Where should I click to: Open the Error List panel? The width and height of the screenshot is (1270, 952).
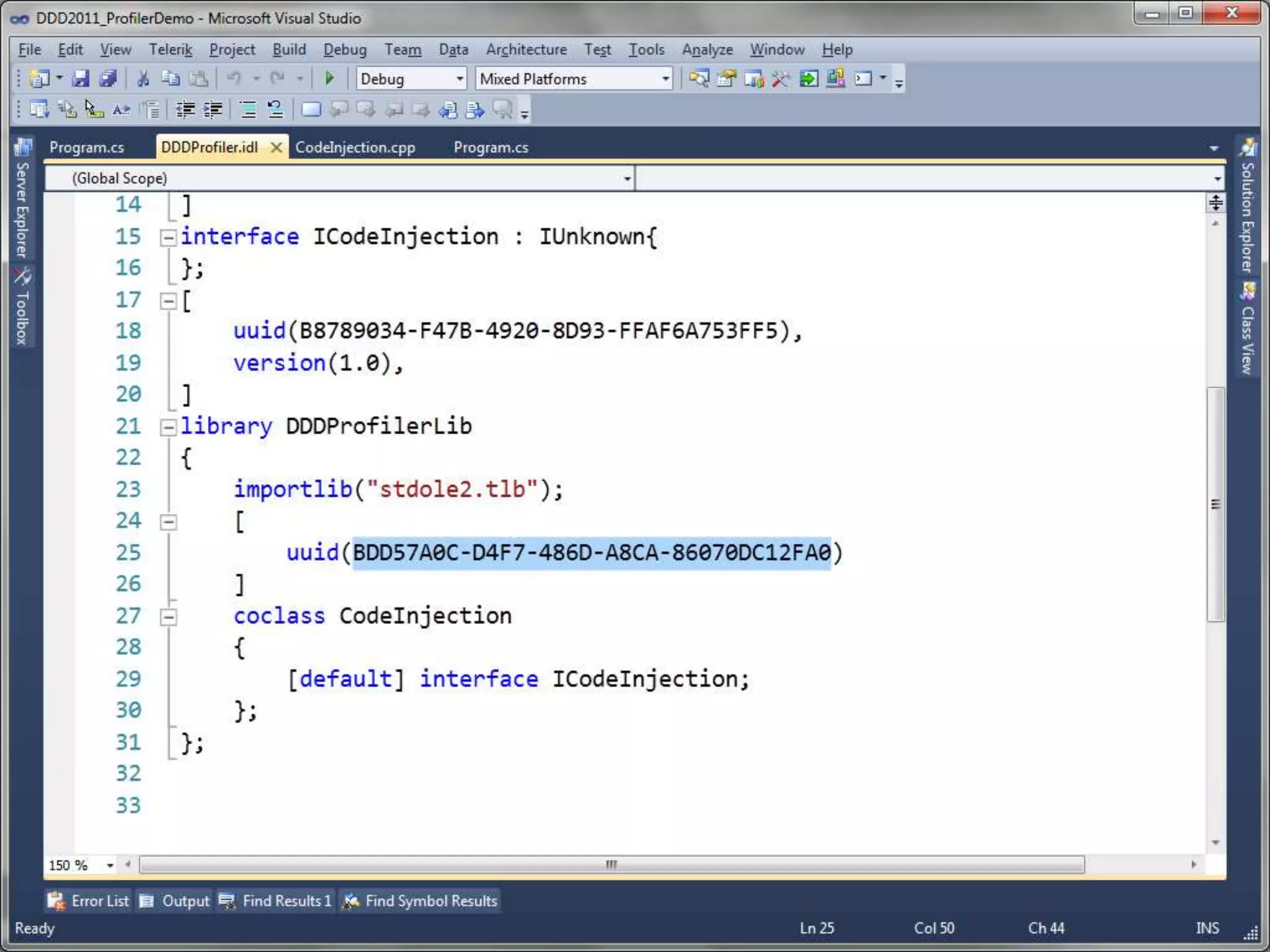[89, 901]
